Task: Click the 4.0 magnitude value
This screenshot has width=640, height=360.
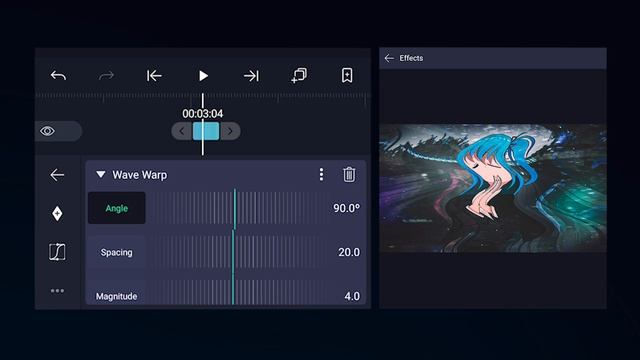Action: (x=352, y=296)
